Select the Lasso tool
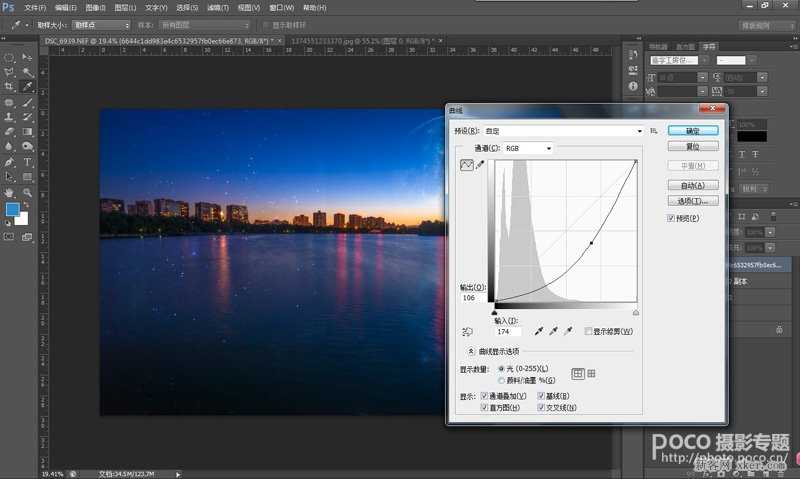Viewport: 800px width, 479px height. 9,72
